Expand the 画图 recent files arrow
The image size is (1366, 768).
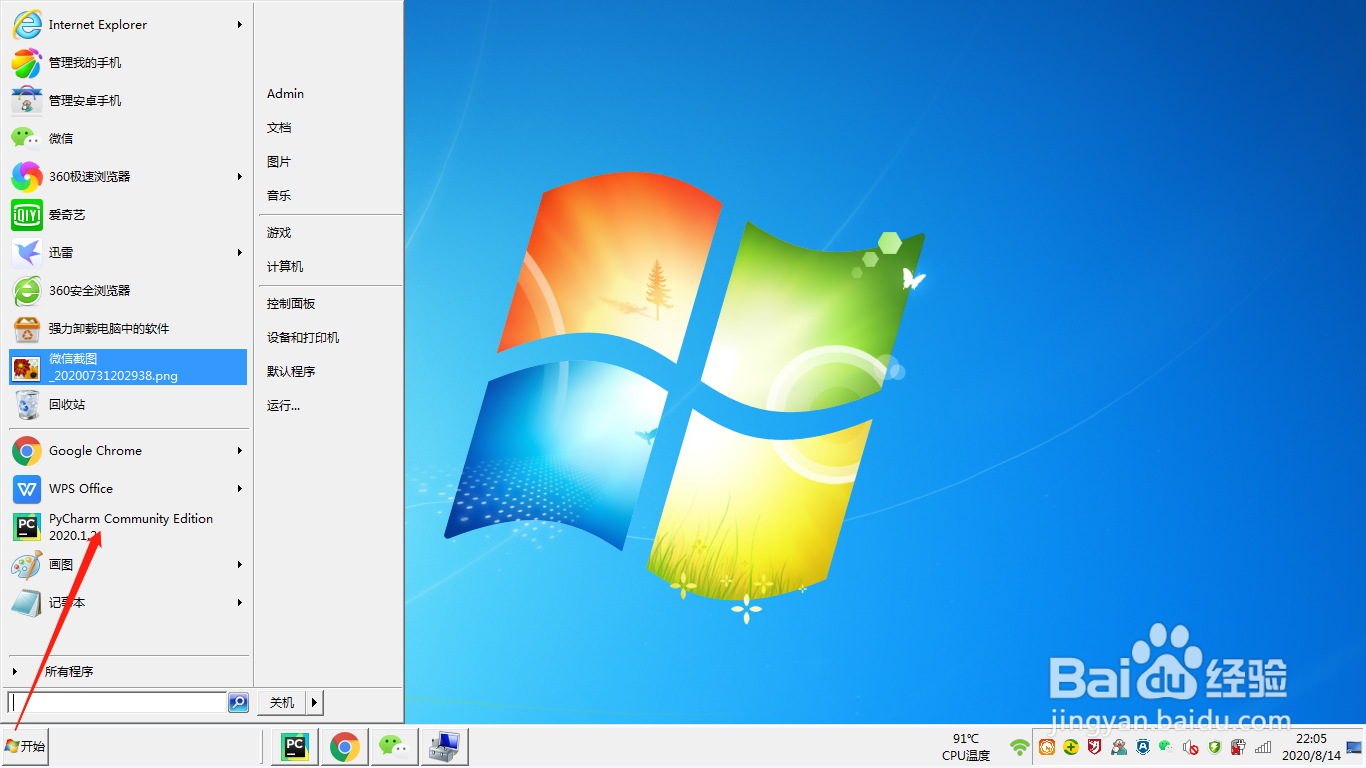(x=240, y=564)
